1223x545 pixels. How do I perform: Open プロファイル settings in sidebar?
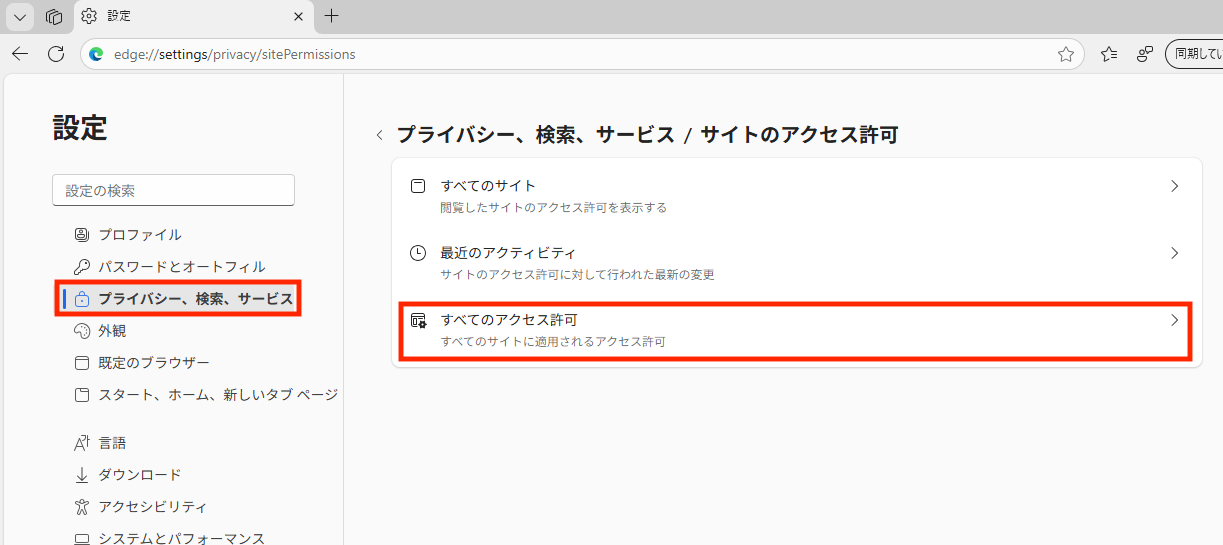coord(139,235)
